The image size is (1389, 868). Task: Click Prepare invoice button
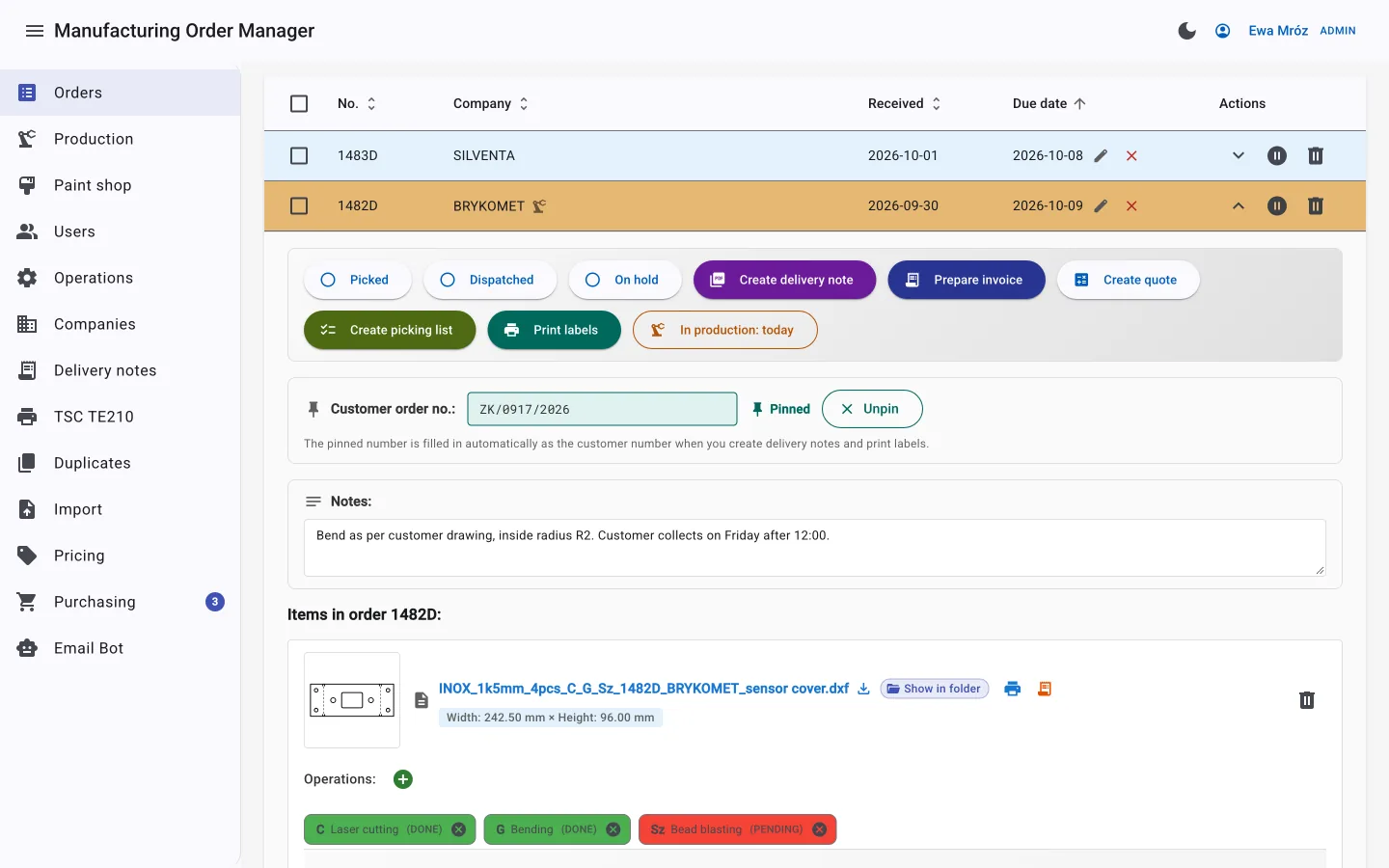coord(967,280)
